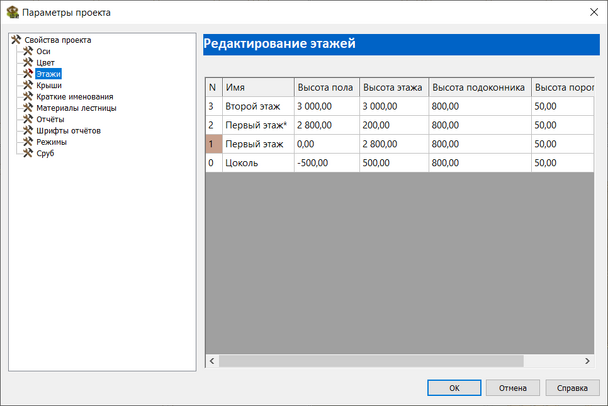608x406 pixels.
Task: Select row number 3 cell
Action: point(214,106)
